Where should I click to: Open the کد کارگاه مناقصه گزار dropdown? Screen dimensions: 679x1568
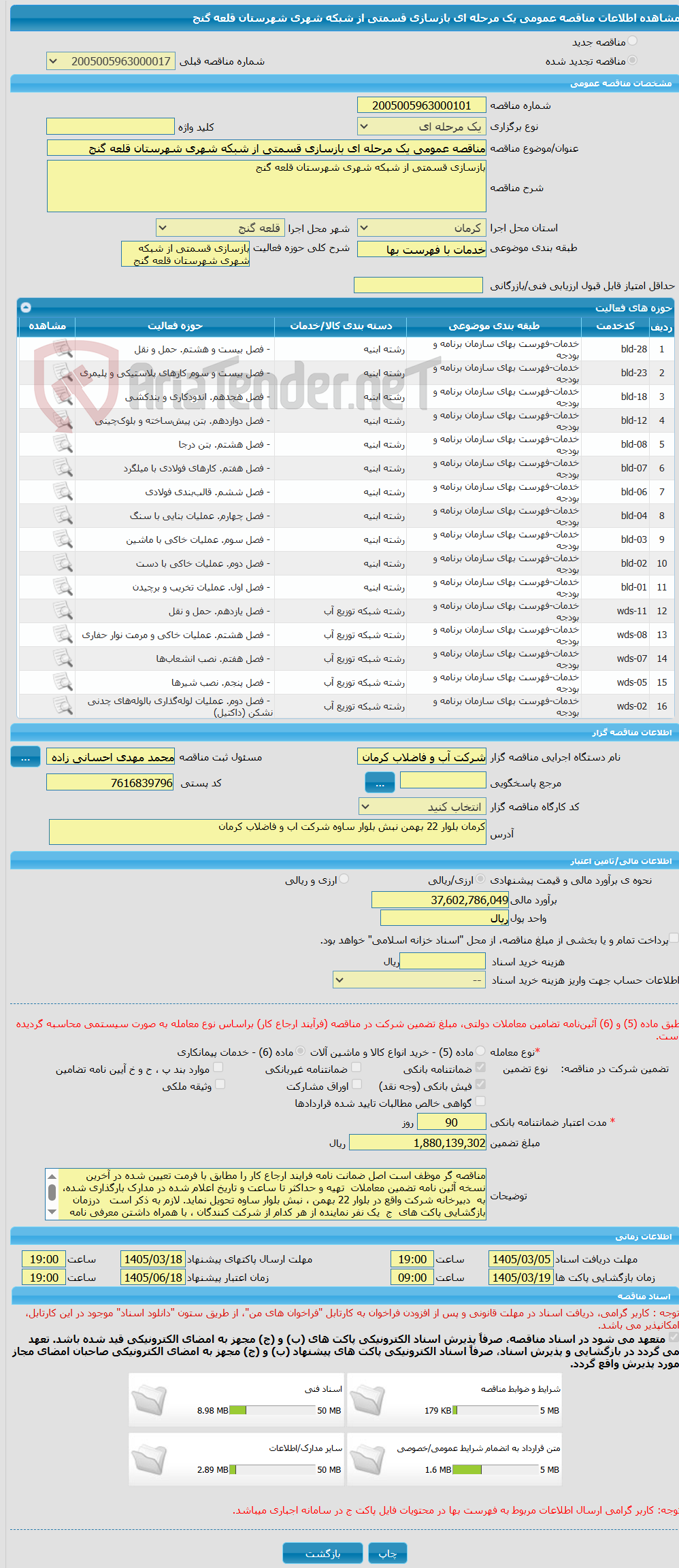pos(423,807)
